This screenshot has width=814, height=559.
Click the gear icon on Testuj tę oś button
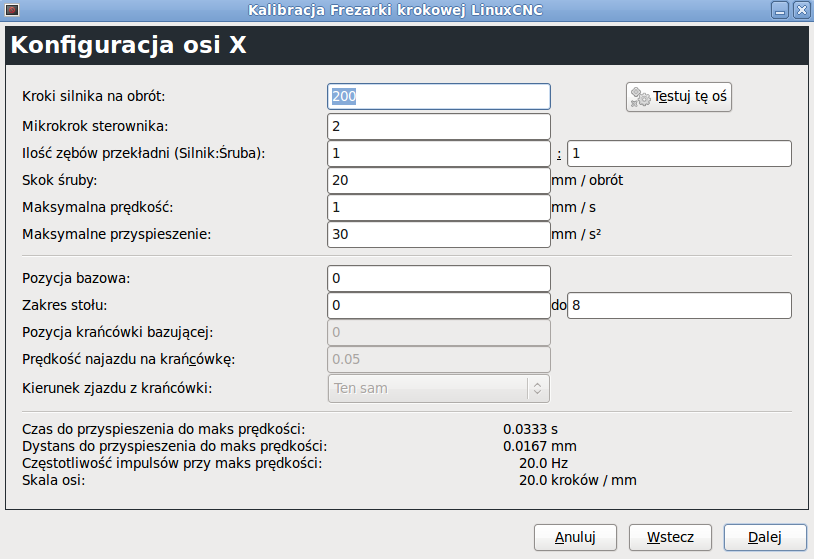click(x=640, y=97)
